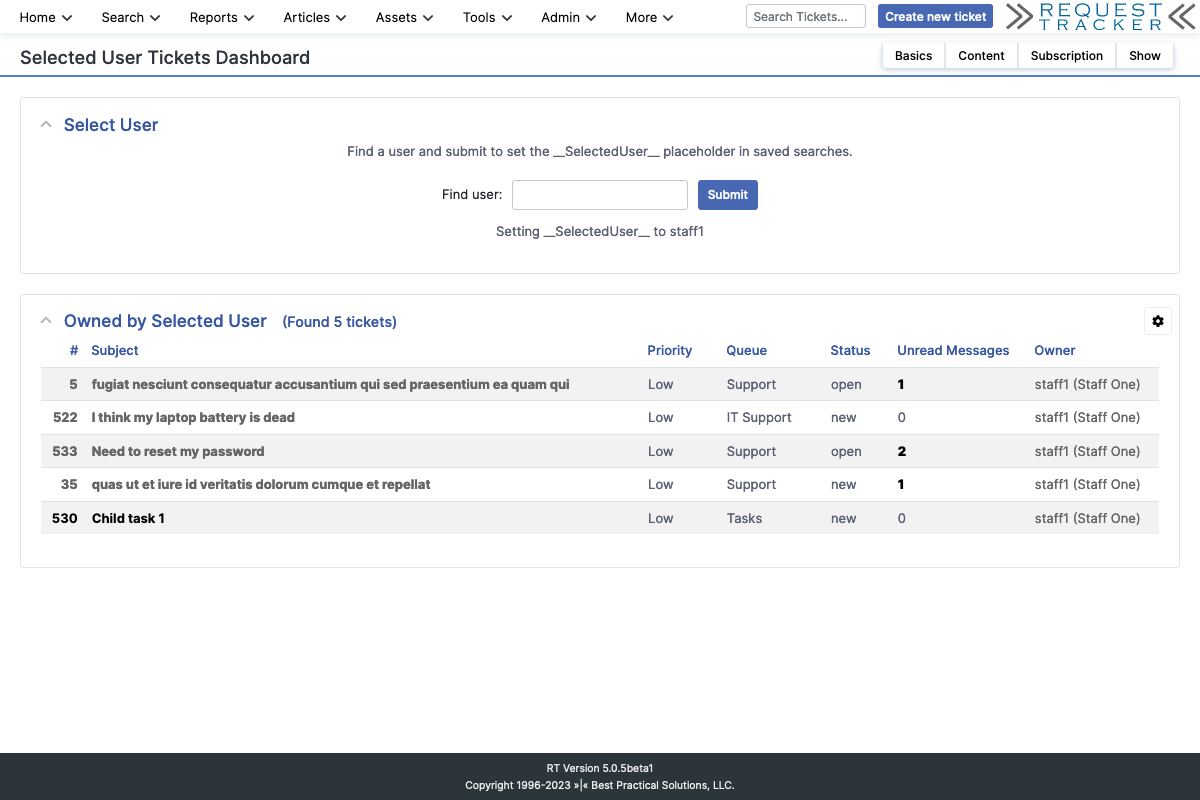This screenshot has width=1200, height=800.
Task: Click the Submit button to set SelectedUser
Action: coord(727,194)
